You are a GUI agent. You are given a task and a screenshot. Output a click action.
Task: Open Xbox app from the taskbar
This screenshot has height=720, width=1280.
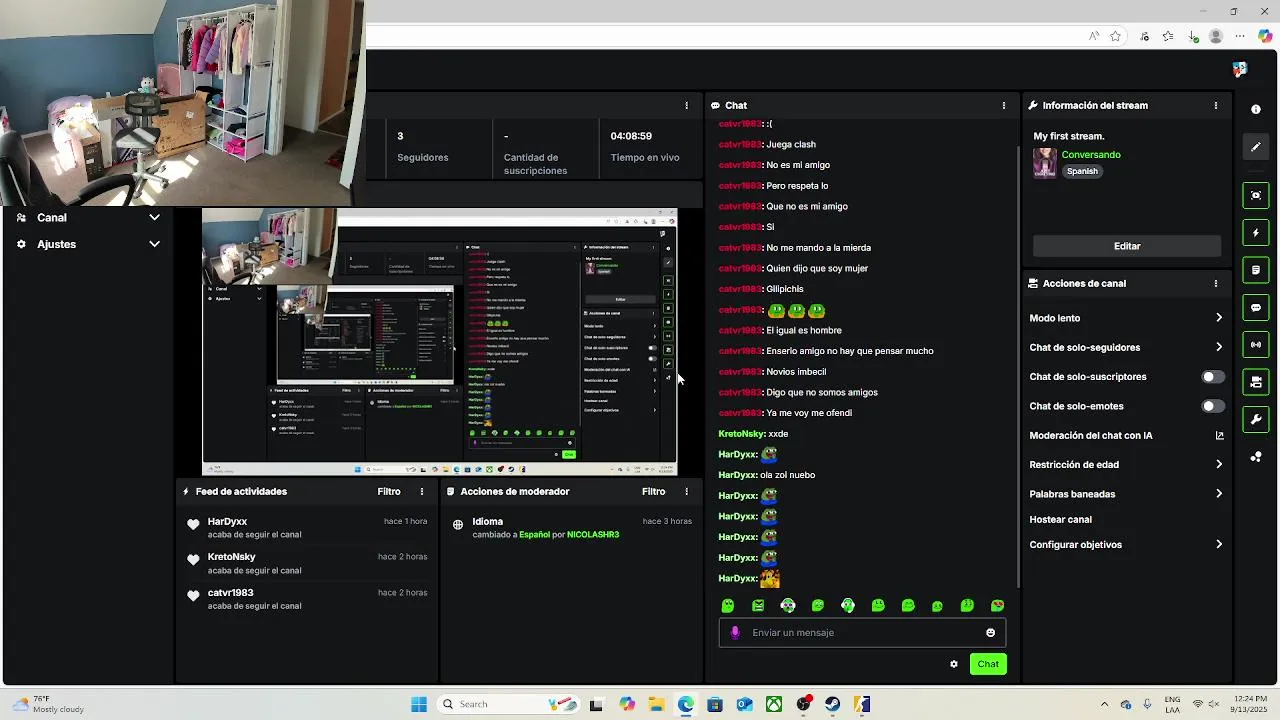pyautogui.click(x=773, y=704)
